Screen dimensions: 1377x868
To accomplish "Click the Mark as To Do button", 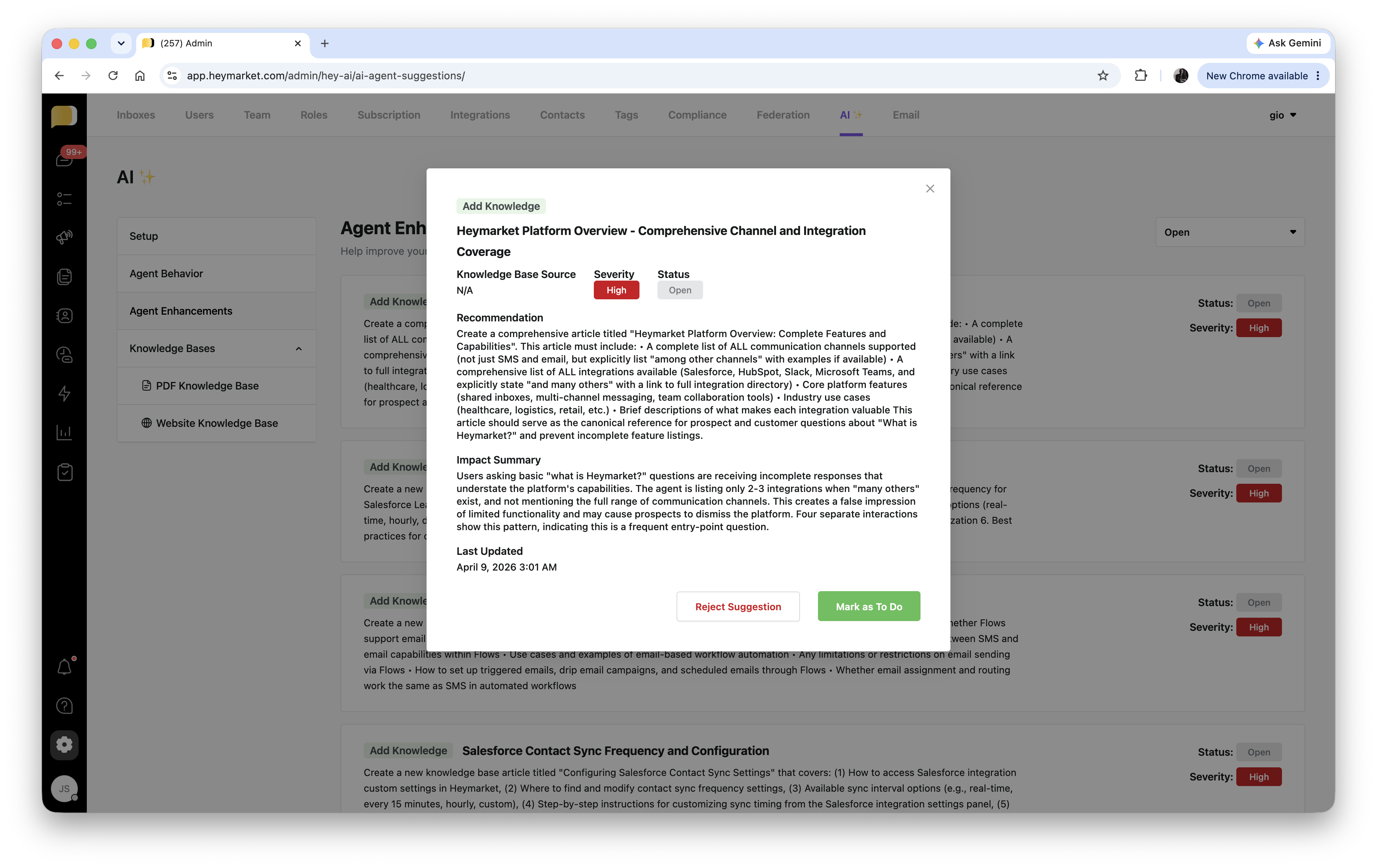I will tap(868, 607).
